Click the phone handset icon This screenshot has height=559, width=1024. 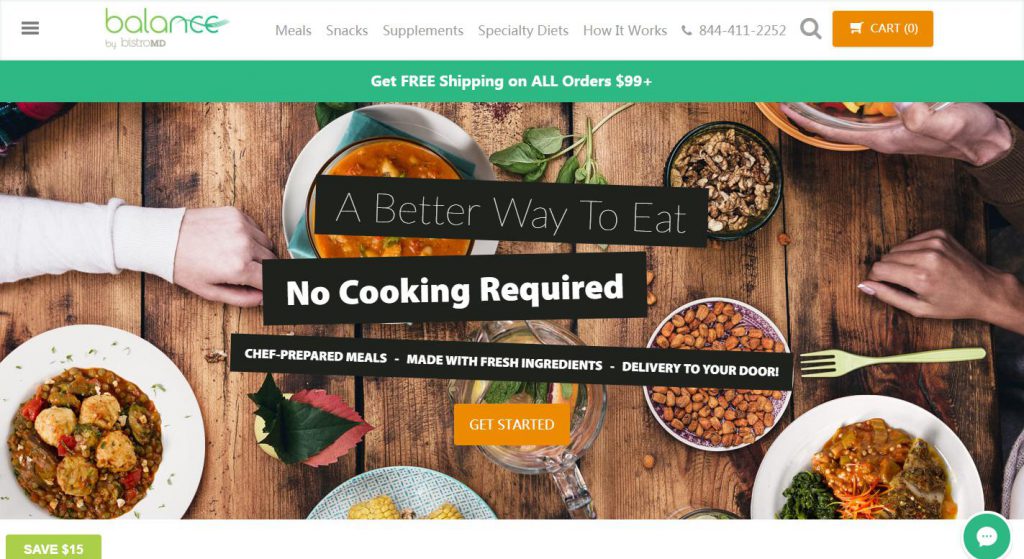click(686, 31)
